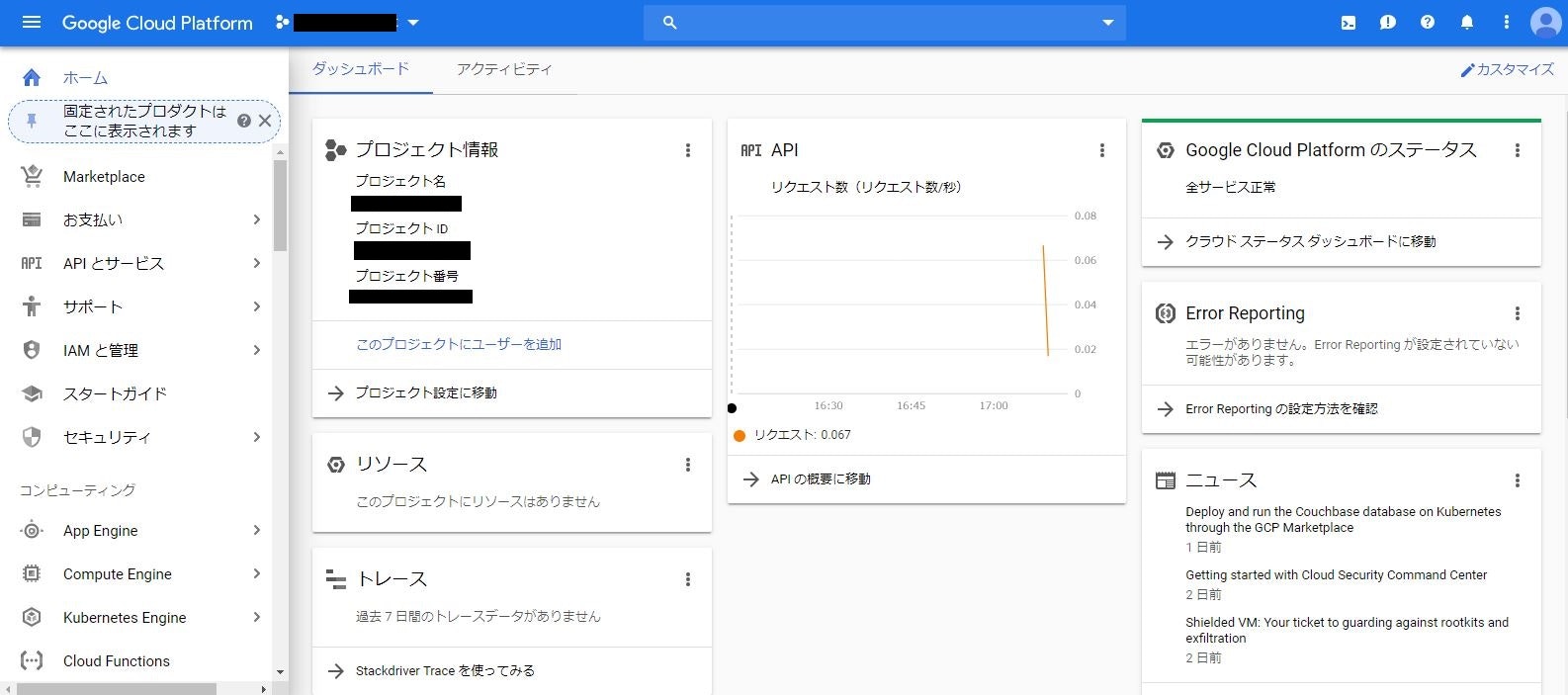The height and width of the screenshot is (695, 1568).
Task: Click the Kubernetes Engine icon
Action: pos(32,617)
